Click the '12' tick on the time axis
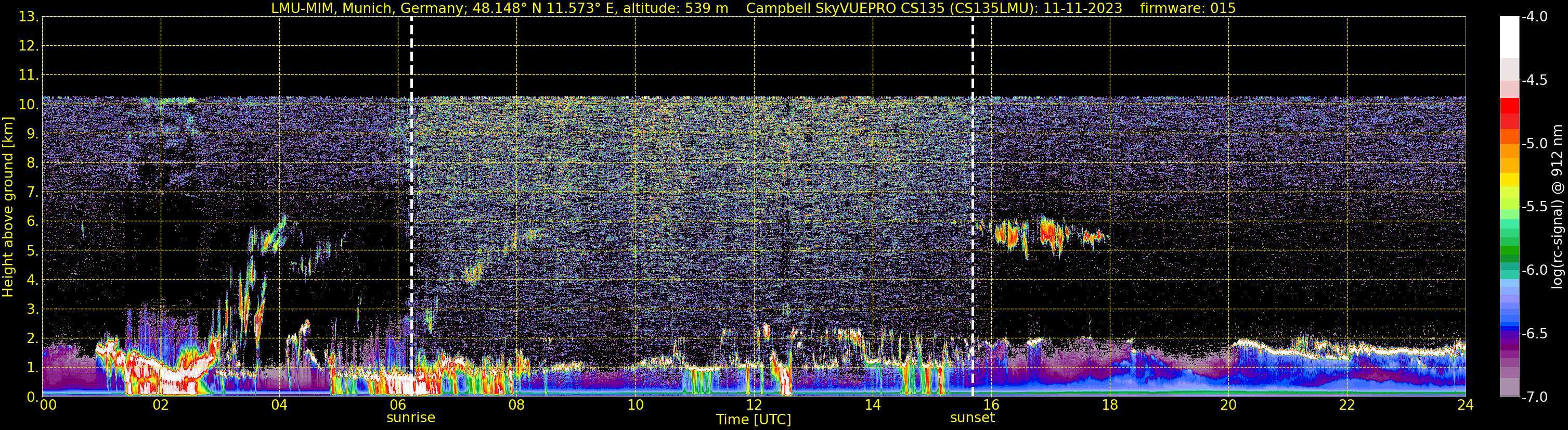1568x430 pixels. pyautogui.click(x=754, y=405)
